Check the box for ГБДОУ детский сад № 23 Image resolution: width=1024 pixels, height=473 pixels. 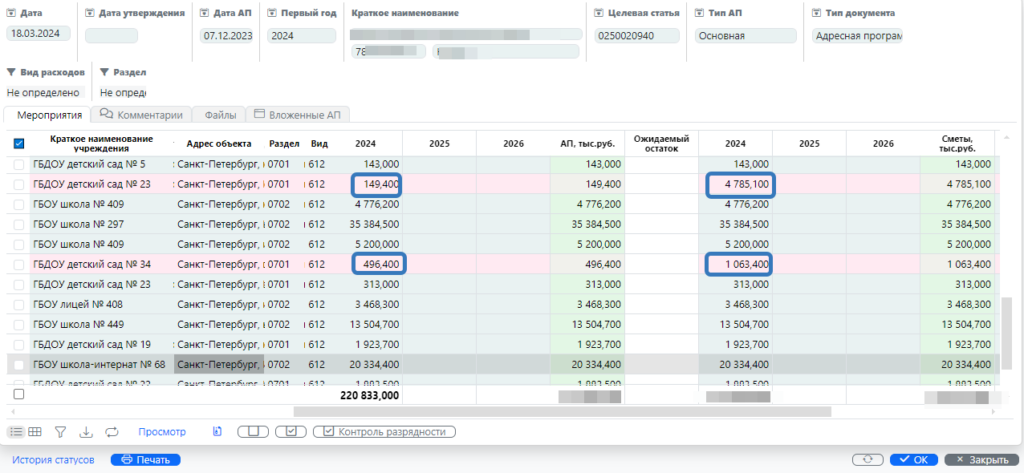coord(18,184)
